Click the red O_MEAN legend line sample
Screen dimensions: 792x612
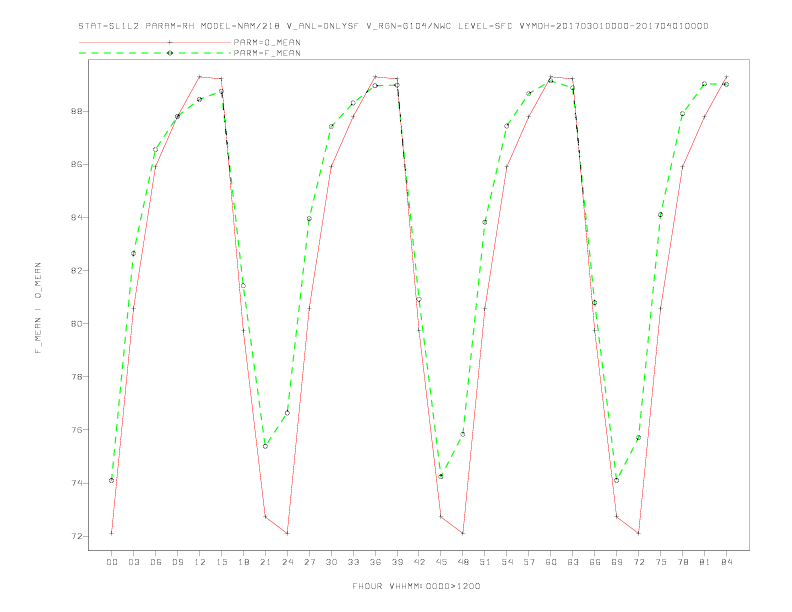pyautogui.click(x=155, y=42)
